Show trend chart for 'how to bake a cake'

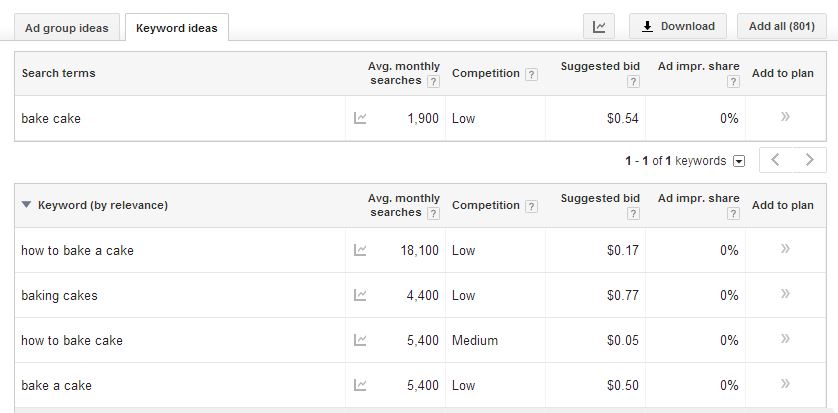360,250
